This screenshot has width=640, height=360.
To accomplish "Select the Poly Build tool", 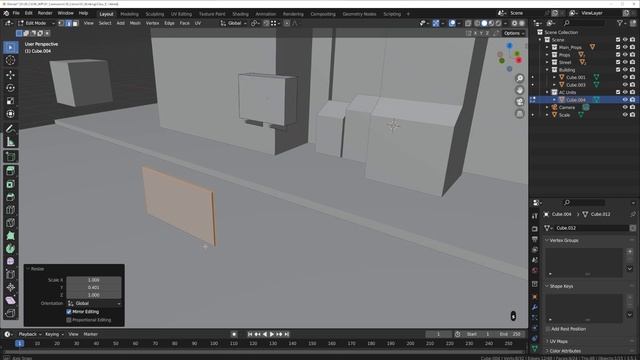I will [x=11, y=236].
